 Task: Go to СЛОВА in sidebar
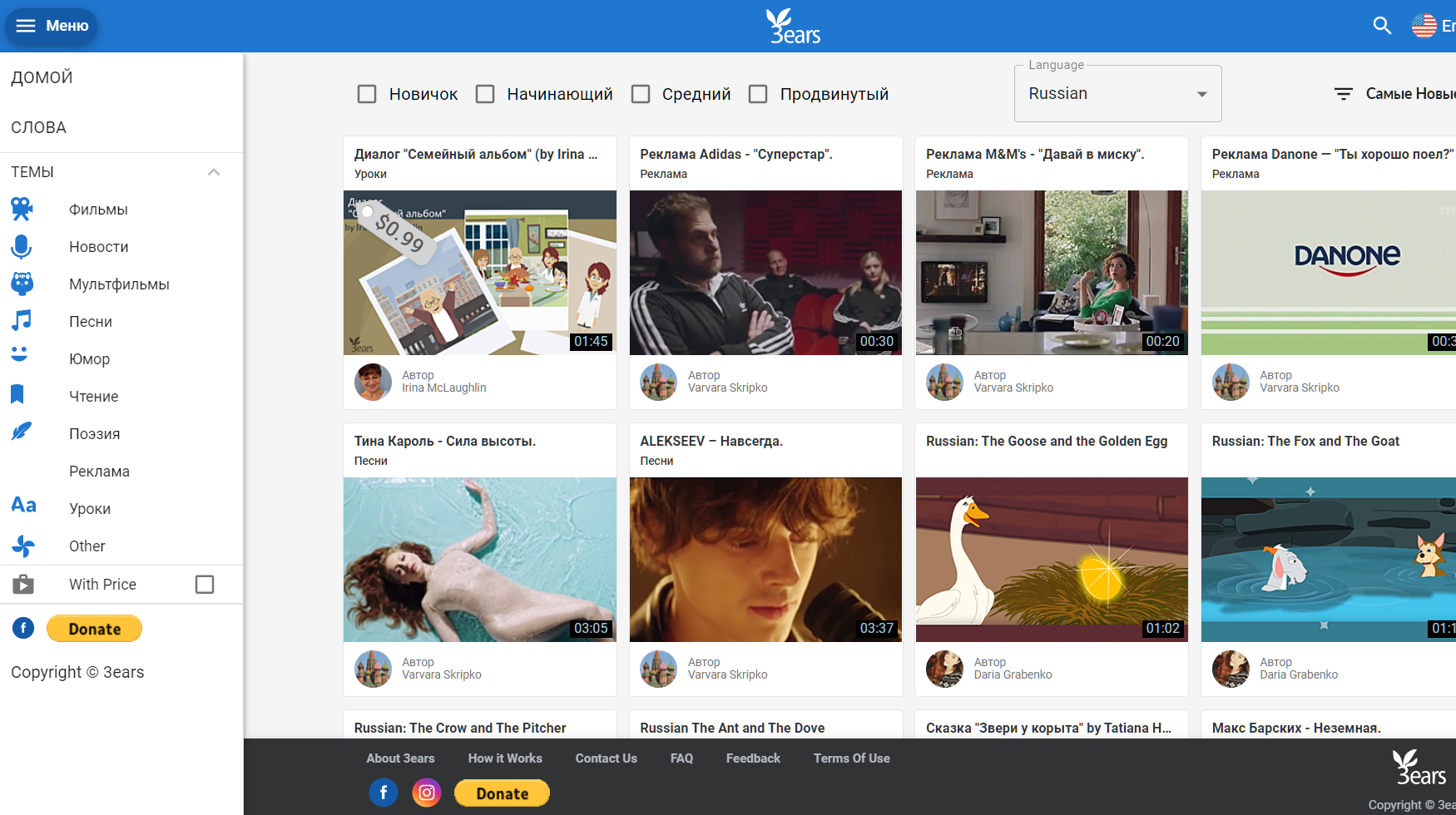click(x=39, y=127)
